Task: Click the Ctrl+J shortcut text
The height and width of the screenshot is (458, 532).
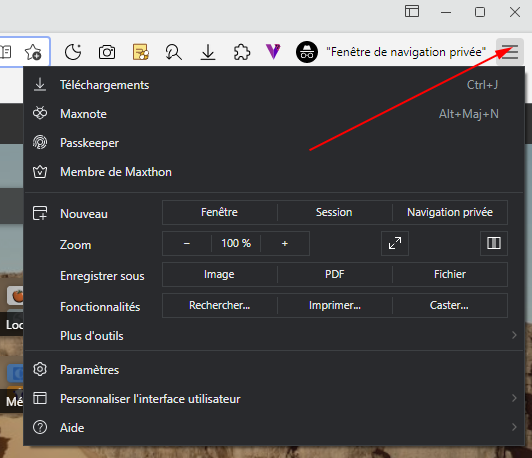Action: coord(482,85)
